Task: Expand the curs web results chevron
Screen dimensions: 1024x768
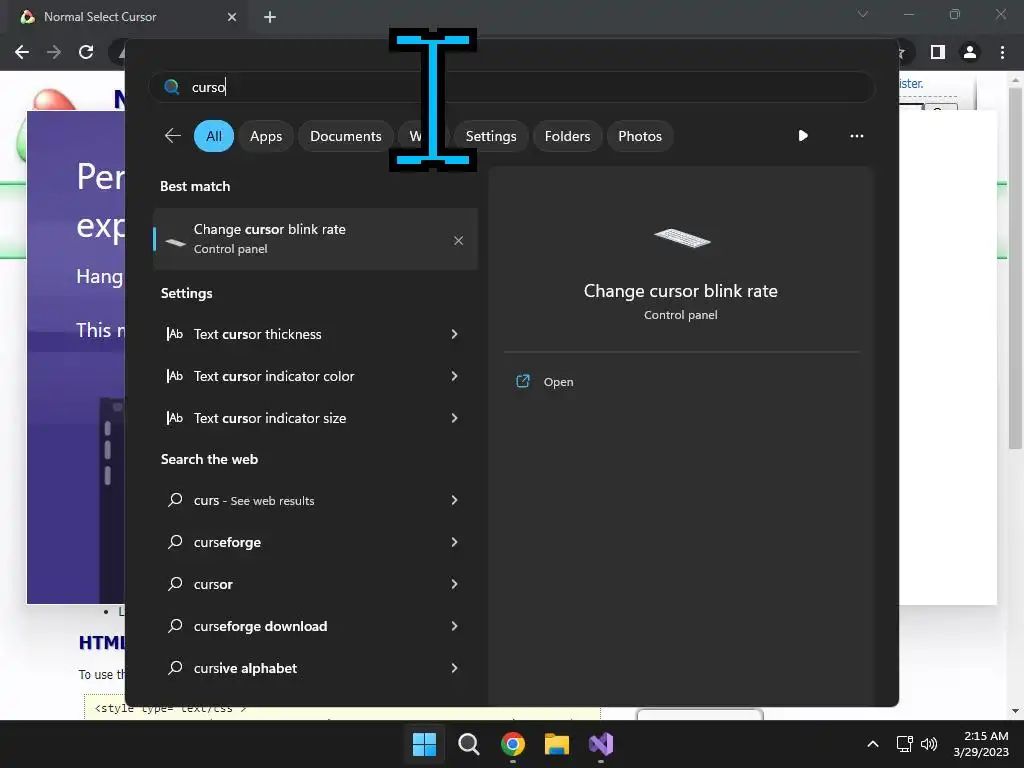Action: pyautogui.click(x=455, y=500)
